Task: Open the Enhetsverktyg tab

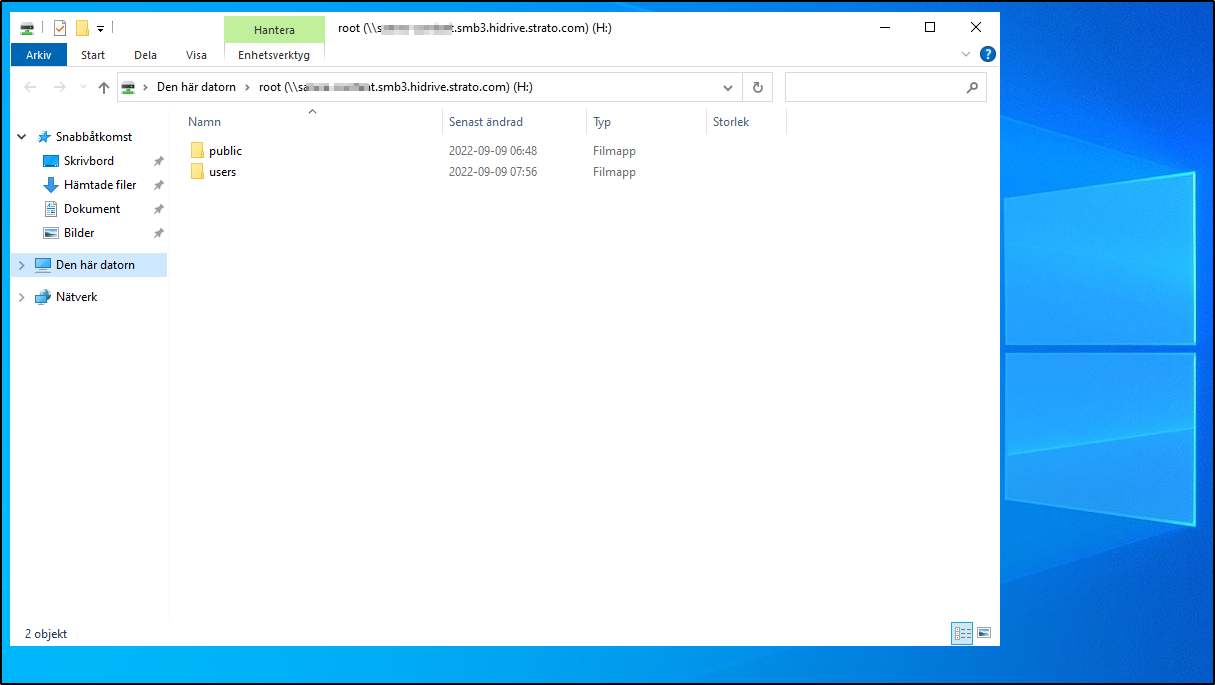Action: [274, 55]
